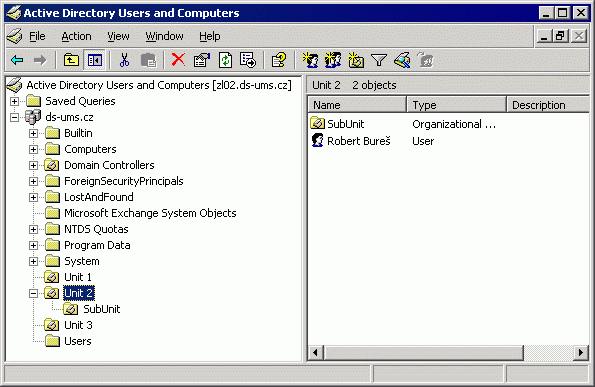This screenshot has height=387, width=595.
Task: Click the green Refresh icon
Action: point(225,60)
